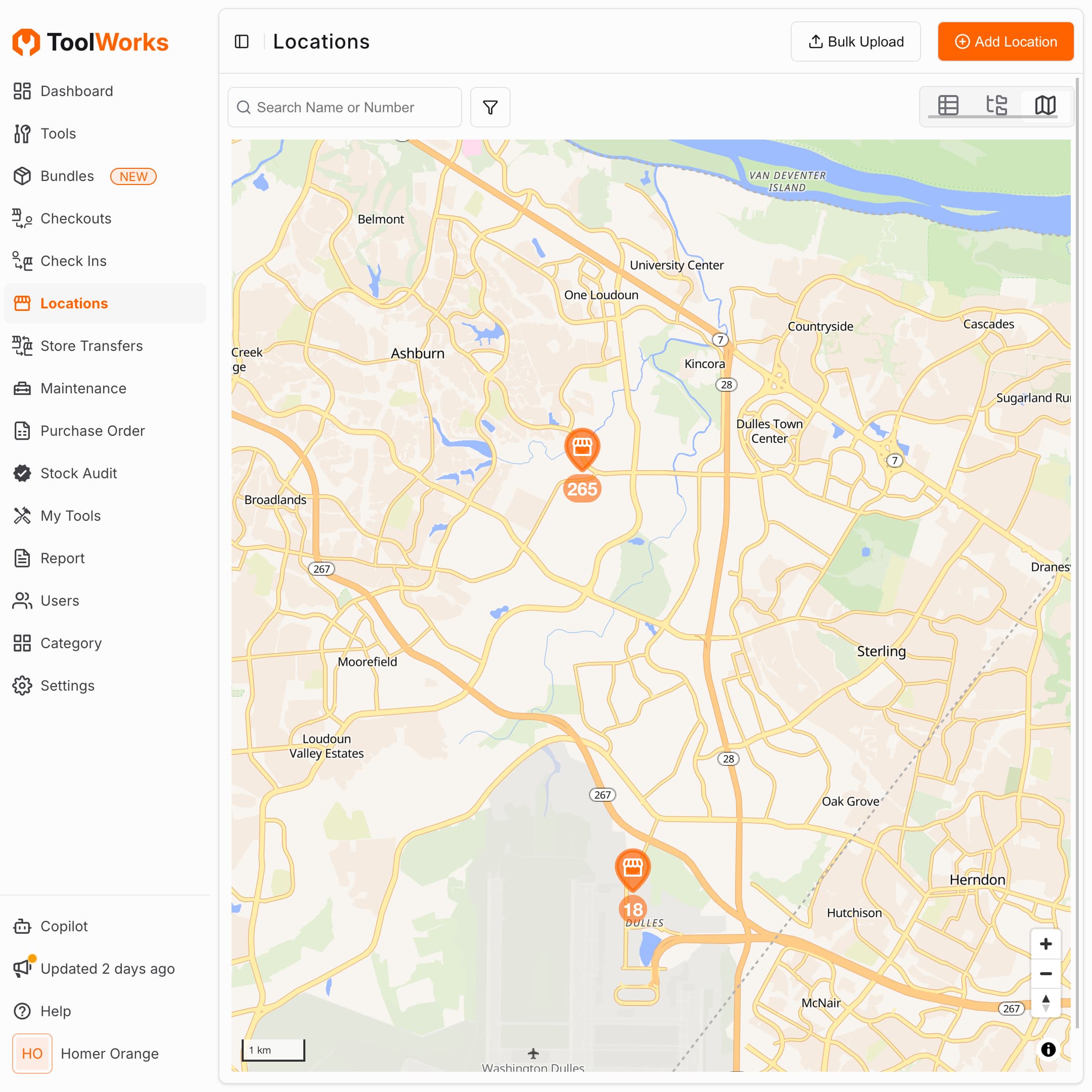
Task: Open the Stock Audit section
Action: pyautogui.click(x=78, y=473)
